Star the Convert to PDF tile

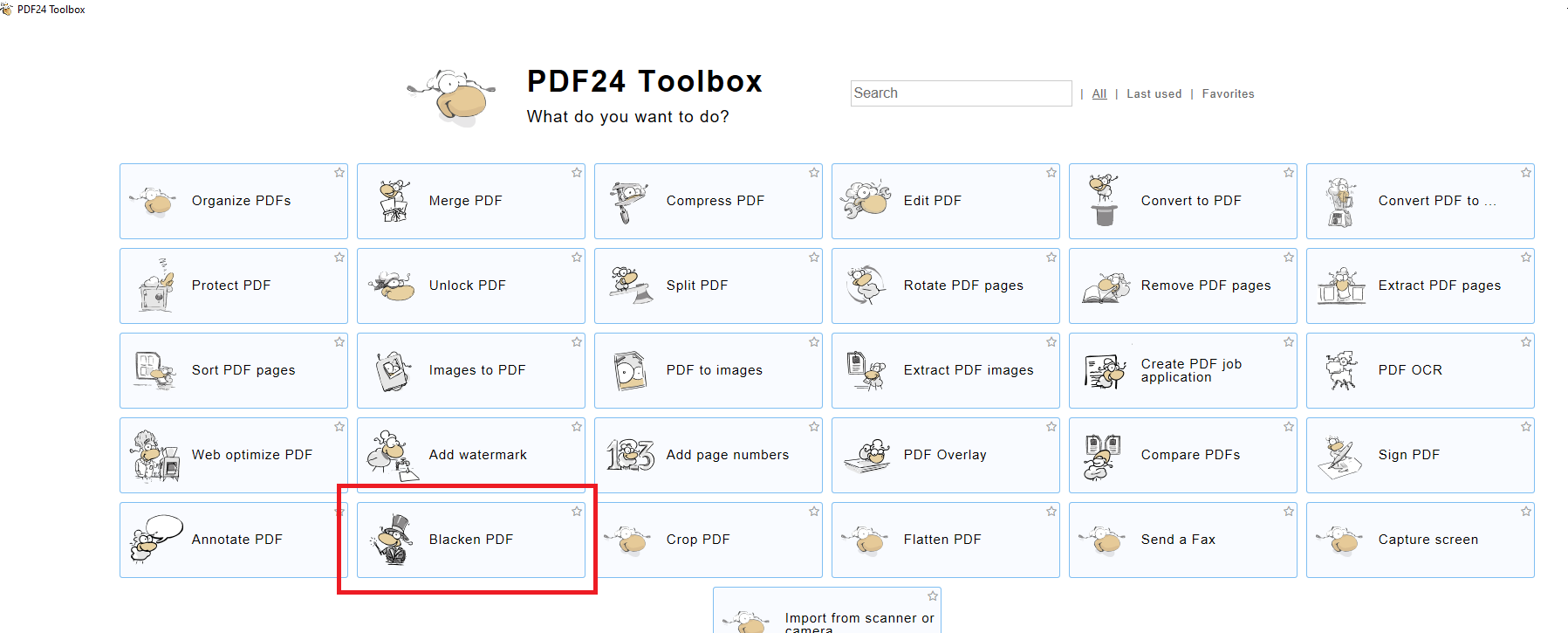click(x=1289, y=173)
